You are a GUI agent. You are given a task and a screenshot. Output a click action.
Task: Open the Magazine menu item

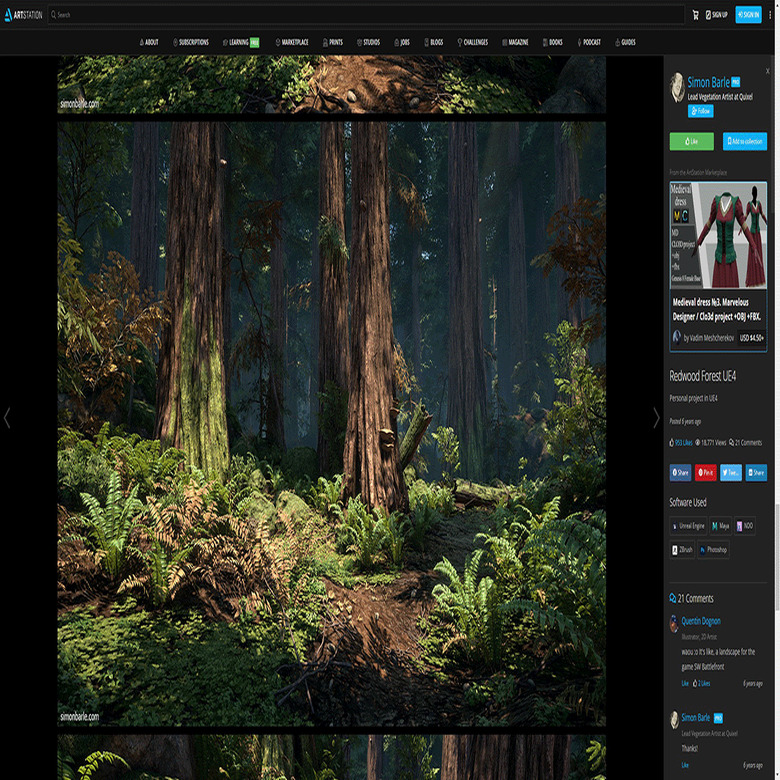point(515,42)
